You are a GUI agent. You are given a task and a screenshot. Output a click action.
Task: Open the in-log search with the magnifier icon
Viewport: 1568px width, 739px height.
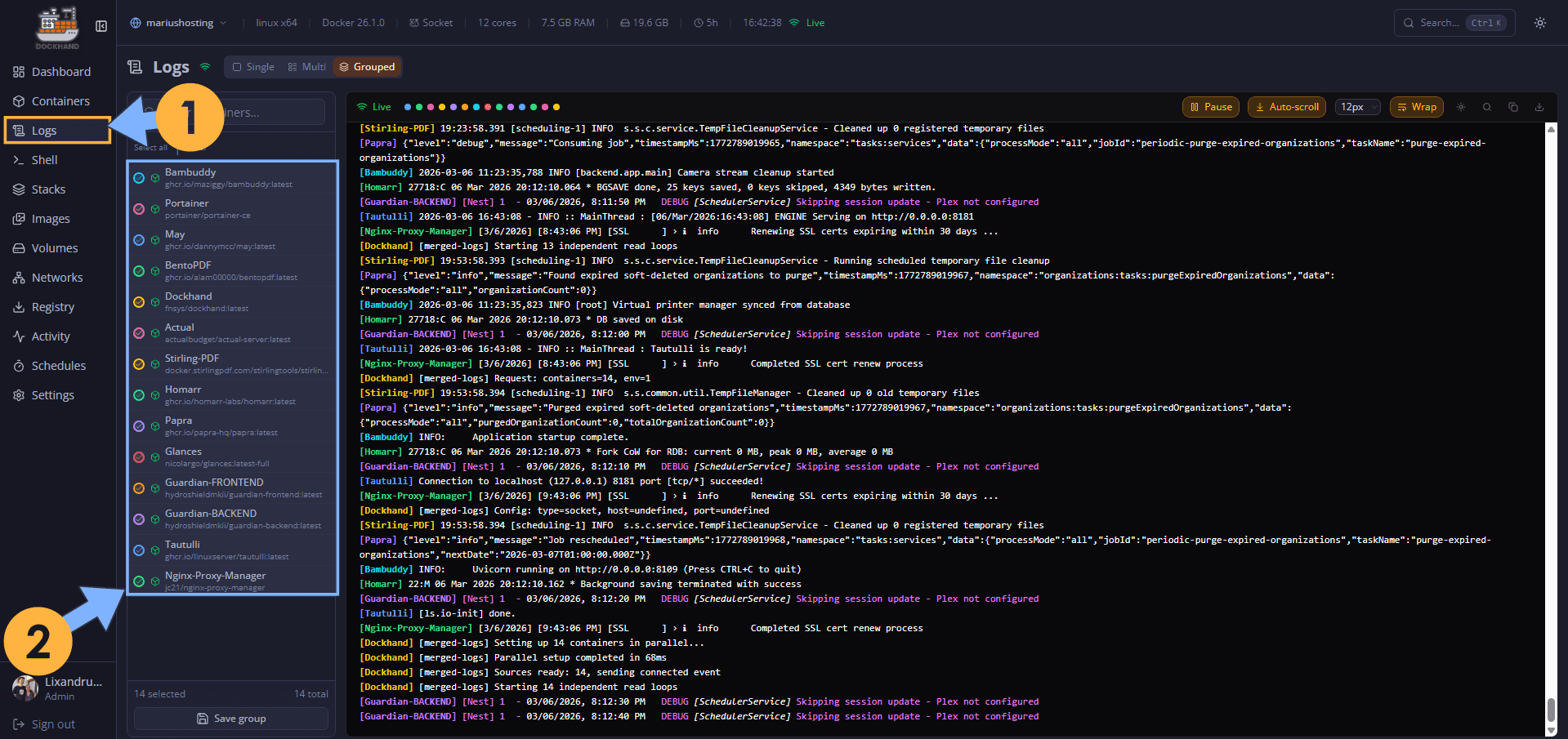click(1487, 106)
